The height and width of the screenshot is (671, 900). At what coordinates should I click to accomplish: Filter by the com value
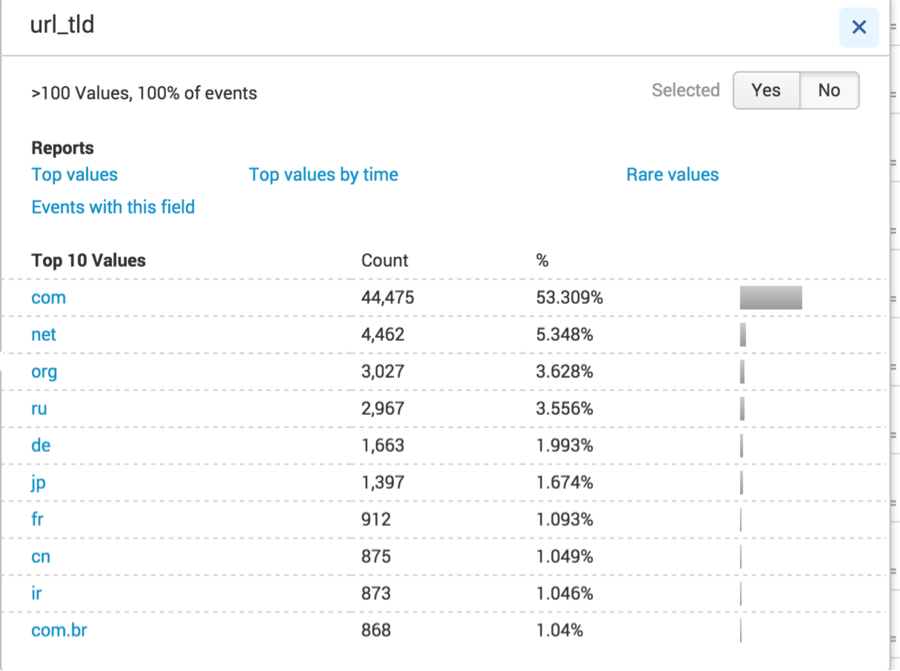click(49, 297)
